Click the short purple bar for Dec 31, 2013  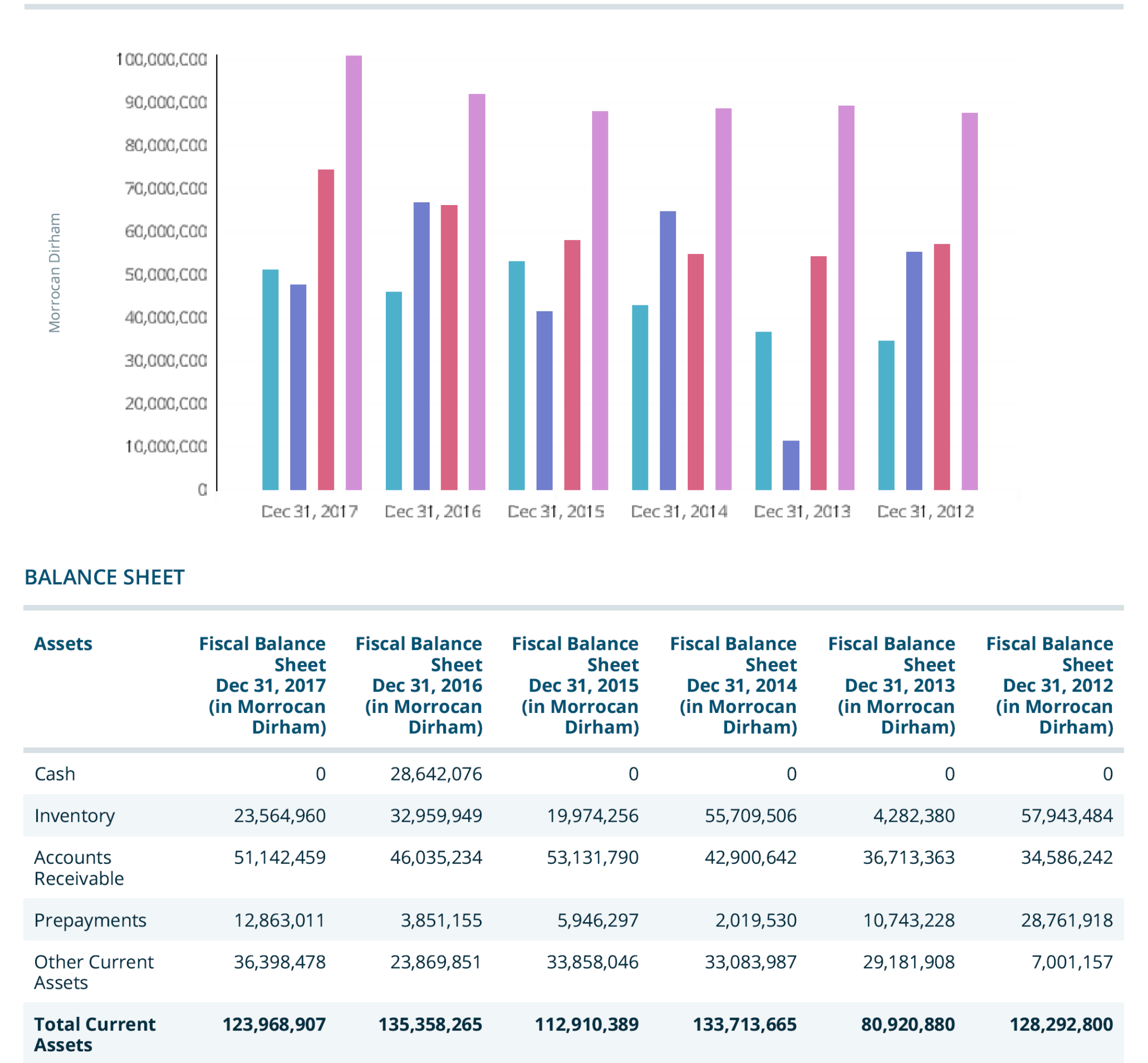pyautogui.click(x=791, y=465)
